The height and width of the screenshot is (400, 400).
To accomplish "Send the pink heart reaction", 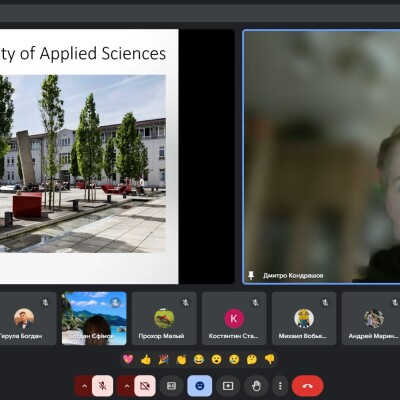I will [128, 359].
